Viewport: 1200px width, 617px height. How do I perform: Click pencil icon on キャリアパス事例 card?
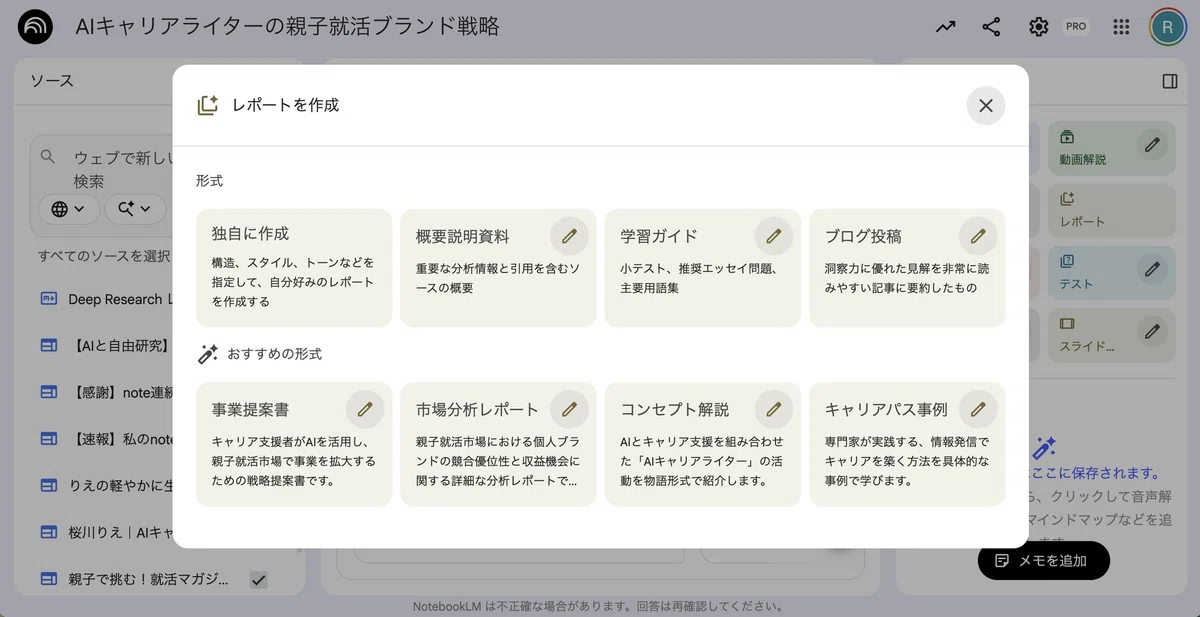click(978, 409)
